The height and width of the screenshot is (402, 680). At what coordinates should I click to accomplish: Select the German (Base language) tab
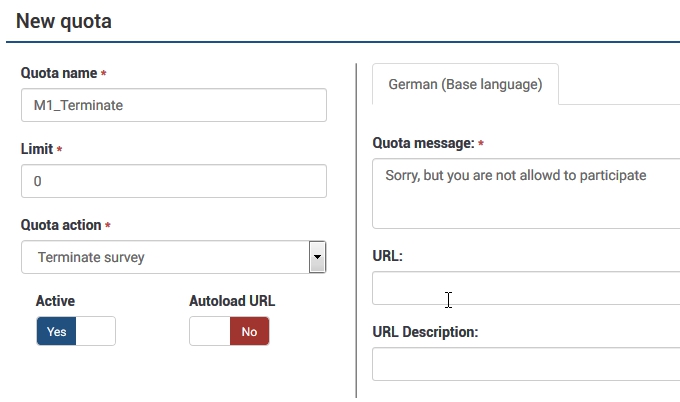pyautogui.click(x=465, y=84)
